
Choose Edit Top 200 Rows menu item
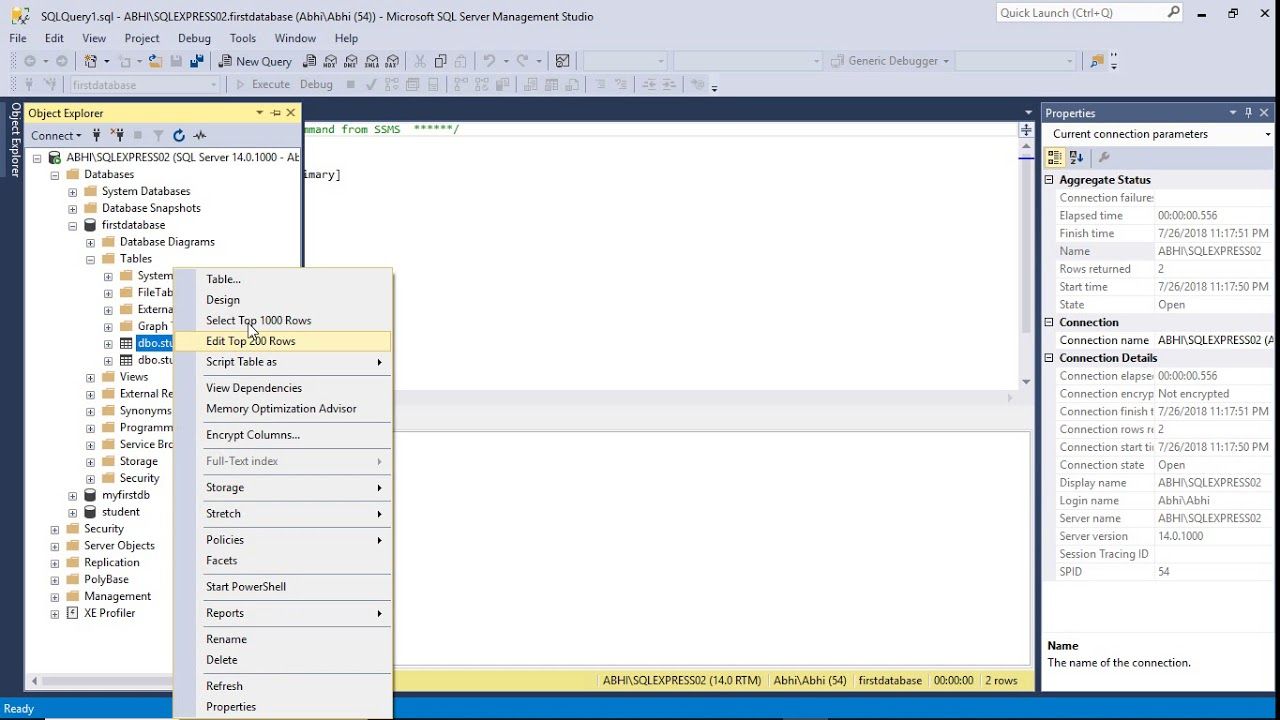[283, 341]
